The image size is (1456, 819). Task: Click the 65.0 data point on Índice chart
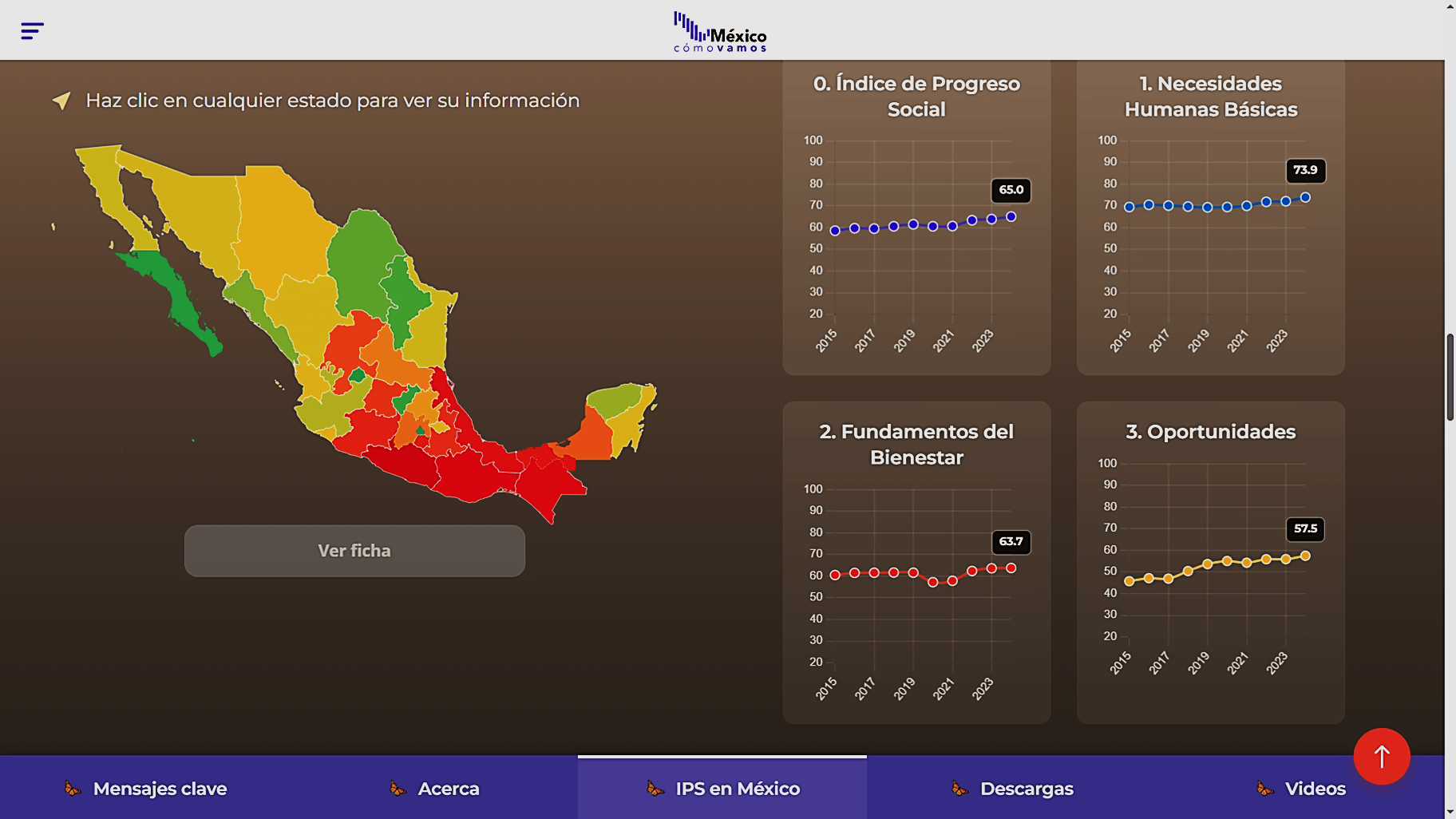click(x=1011, y=216)
